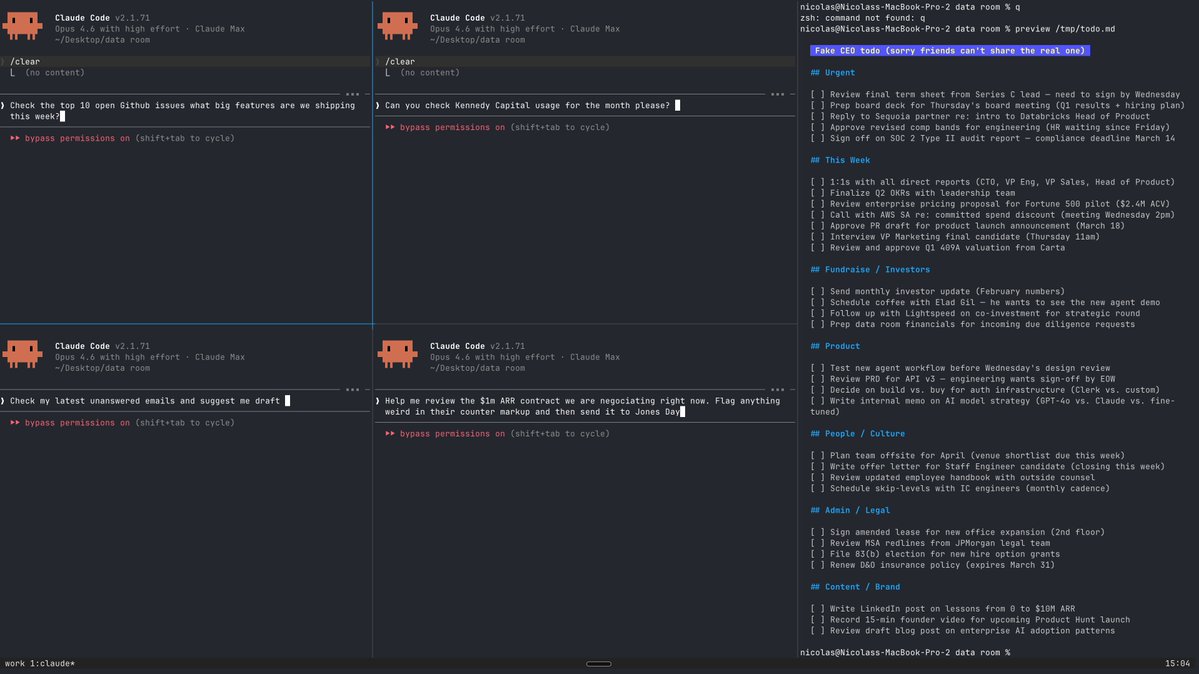This screenshot has height=674, width=1199.
Task: Click bypass permissions arrows under the ARR contract prompt
Action: [x=390, y=434]
